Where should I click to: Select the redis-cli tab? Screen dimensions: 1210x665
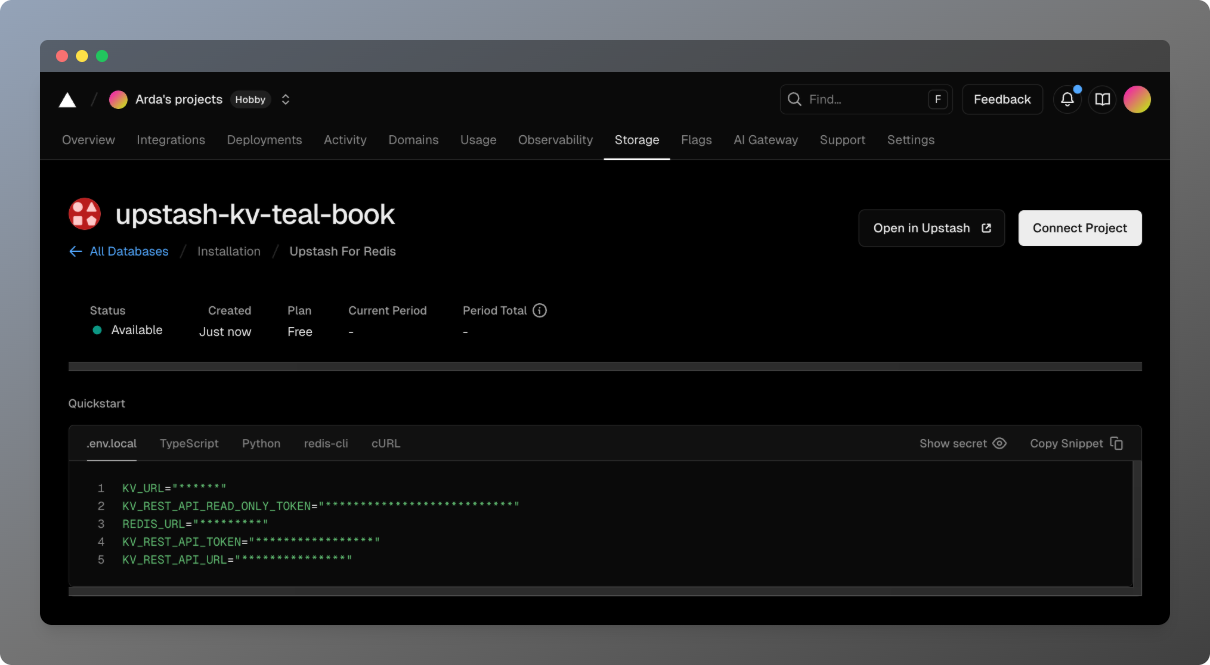pyautogui.click(x=326, y=443)
